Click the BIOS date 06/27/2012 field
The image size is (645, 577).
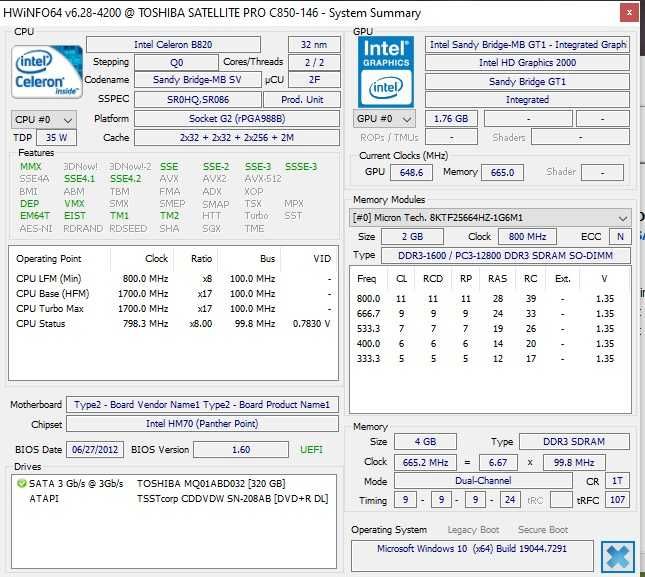[x=95, y=450]
